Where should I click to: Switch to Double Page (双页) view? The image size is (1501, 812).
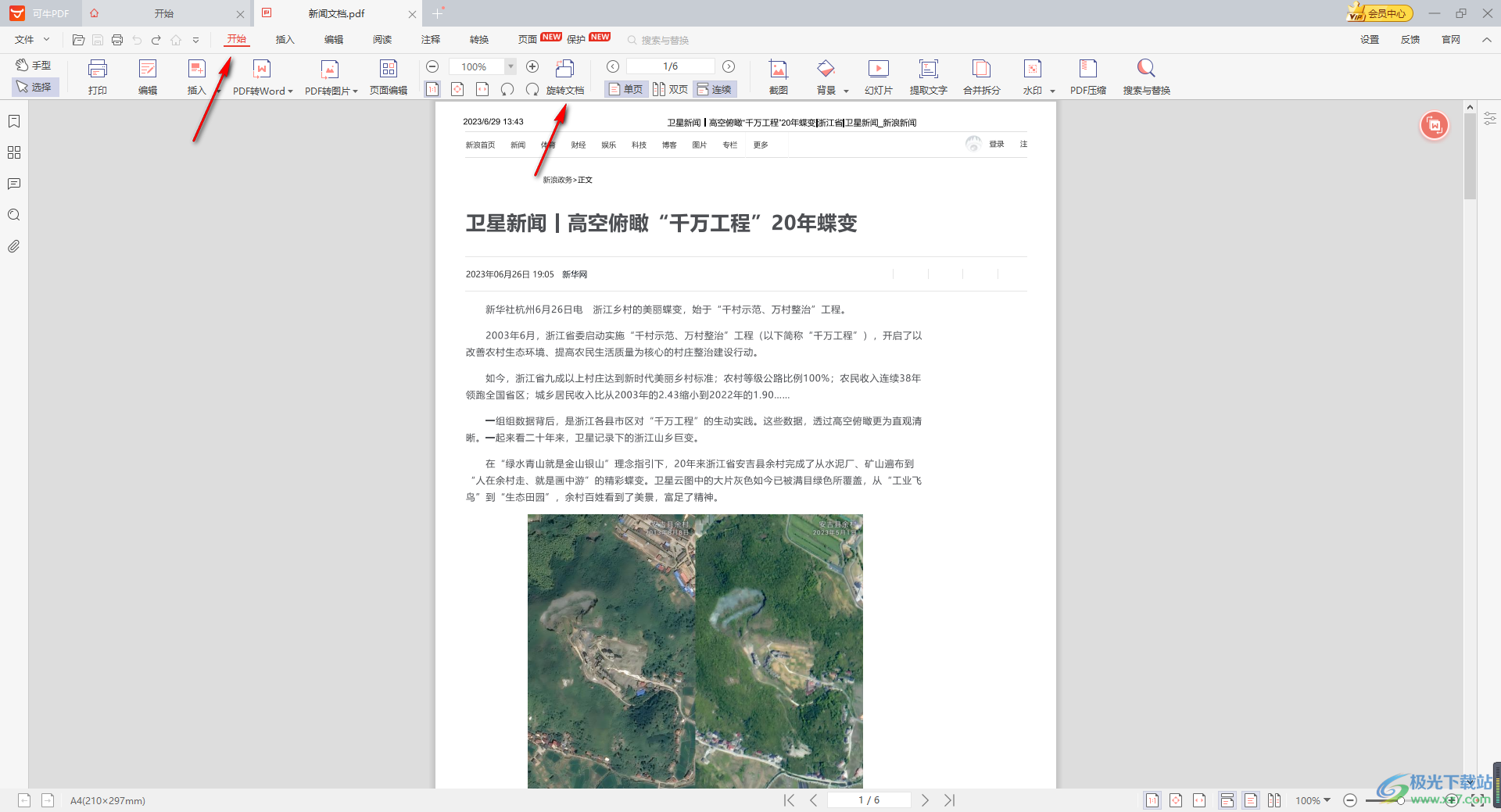click(x=671, y=89)
